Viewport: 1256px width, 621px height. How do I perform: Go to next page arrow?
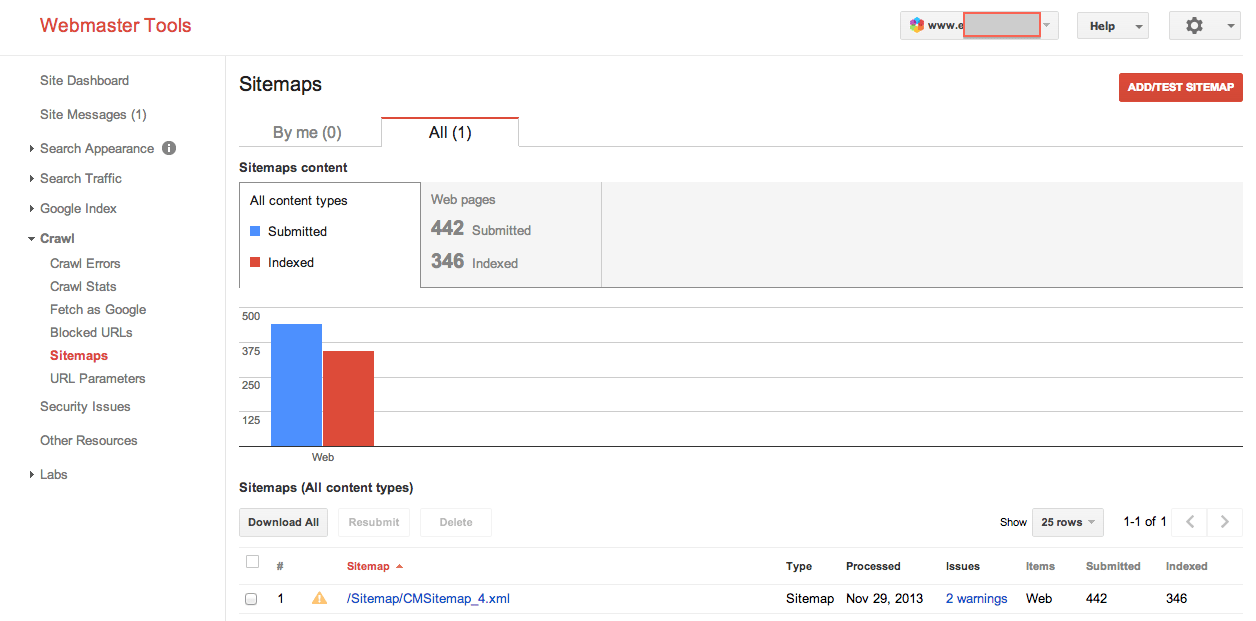click(1224, 522)
